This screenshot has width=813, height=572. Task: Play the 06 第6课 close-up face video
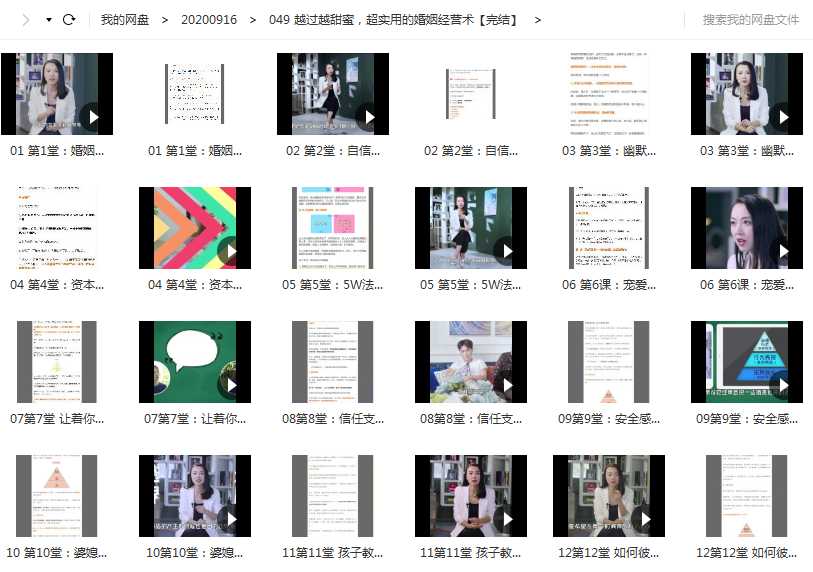[x=747, y=227]
